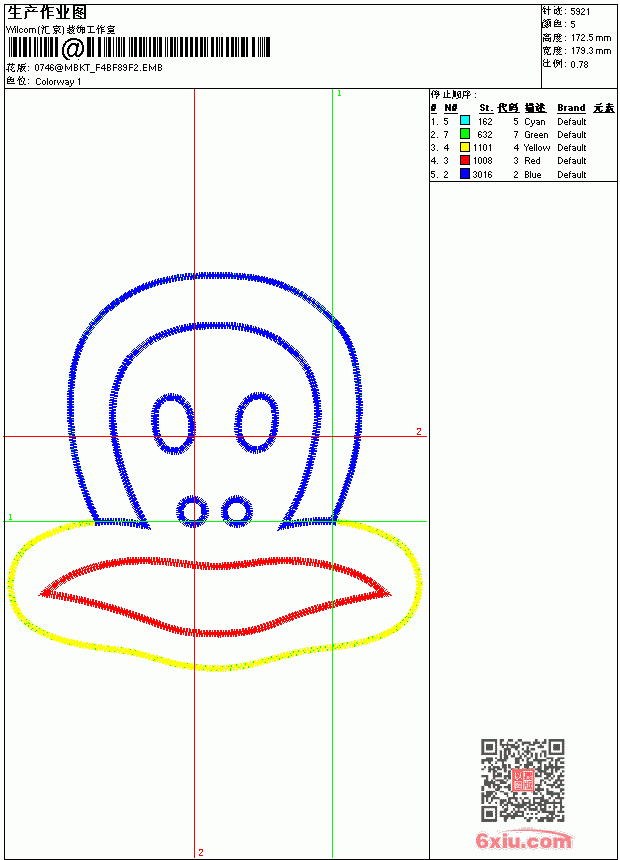Click the barcode at the top
The width and height of the screenshot is (620, 860).
[139, 48]
